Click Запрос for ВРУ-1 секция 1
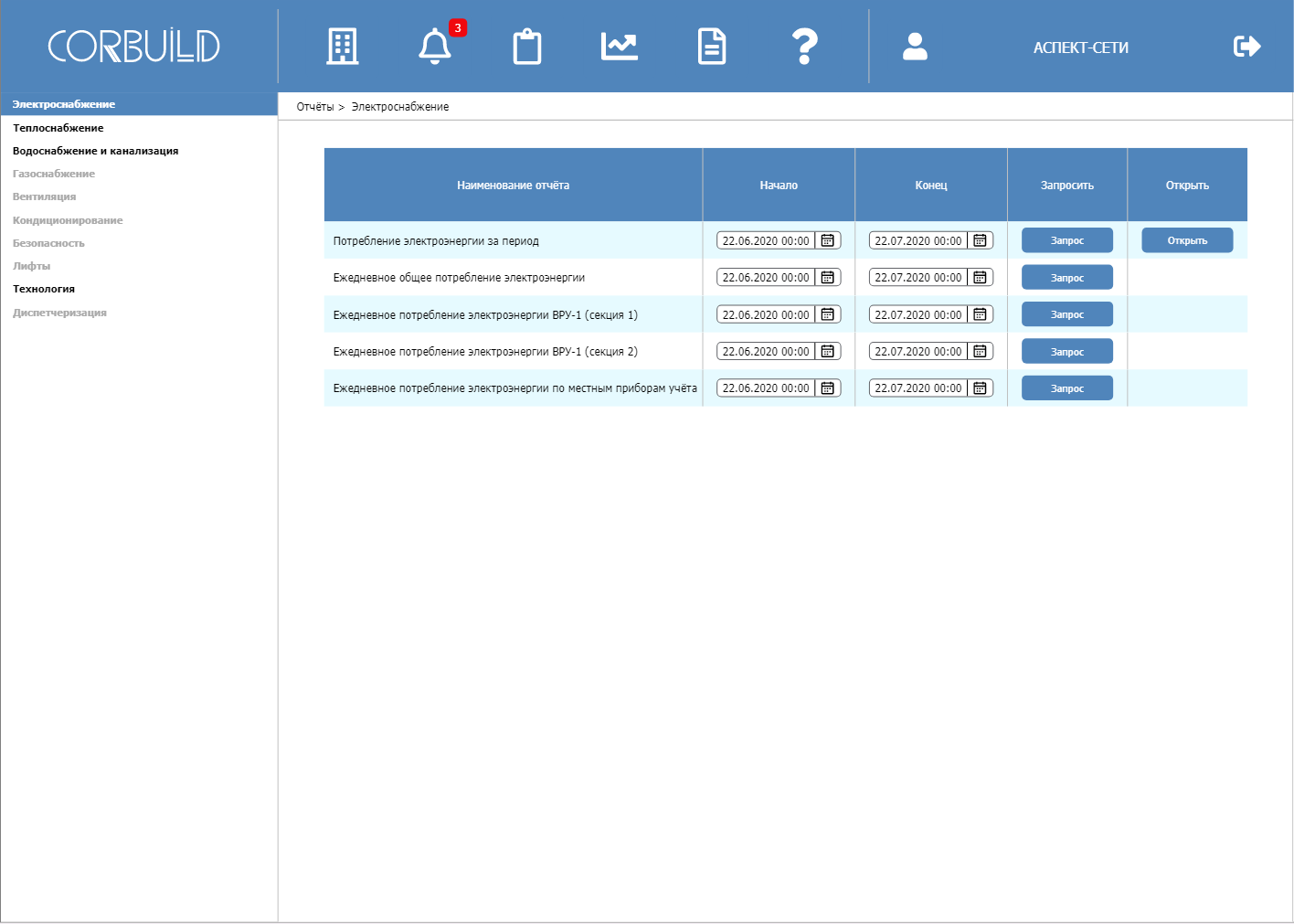The width and height of the screenshot is (1294, 924). (x=1067, y=314)
